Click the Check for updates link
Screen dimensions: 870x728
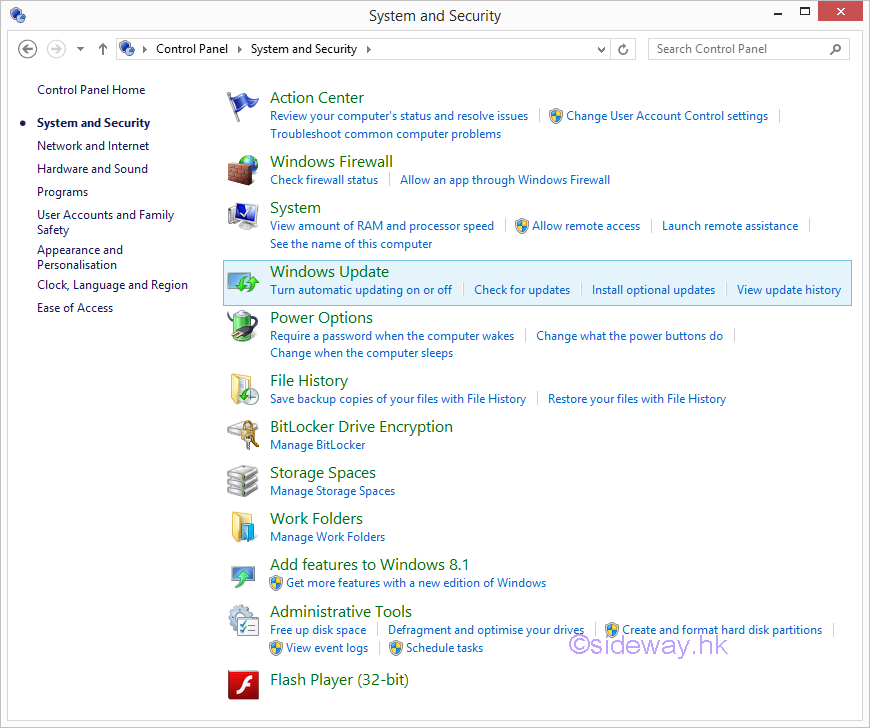coord(522,290)
